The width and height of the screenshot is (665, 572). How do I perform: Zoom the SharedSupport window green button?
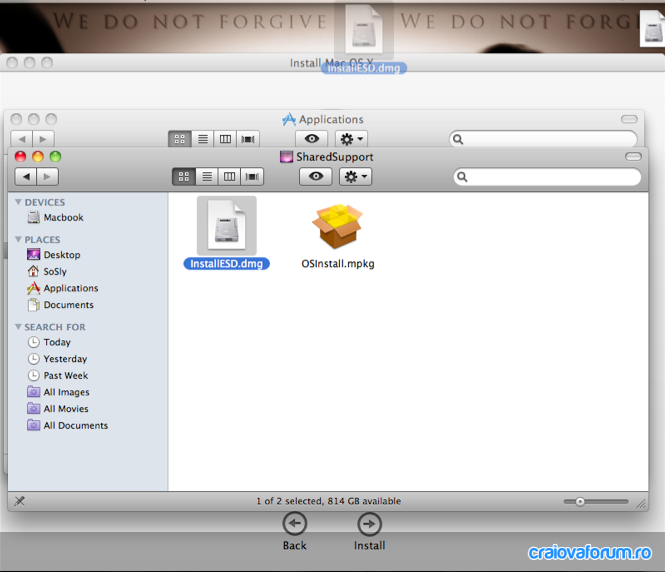pos(55,156)
